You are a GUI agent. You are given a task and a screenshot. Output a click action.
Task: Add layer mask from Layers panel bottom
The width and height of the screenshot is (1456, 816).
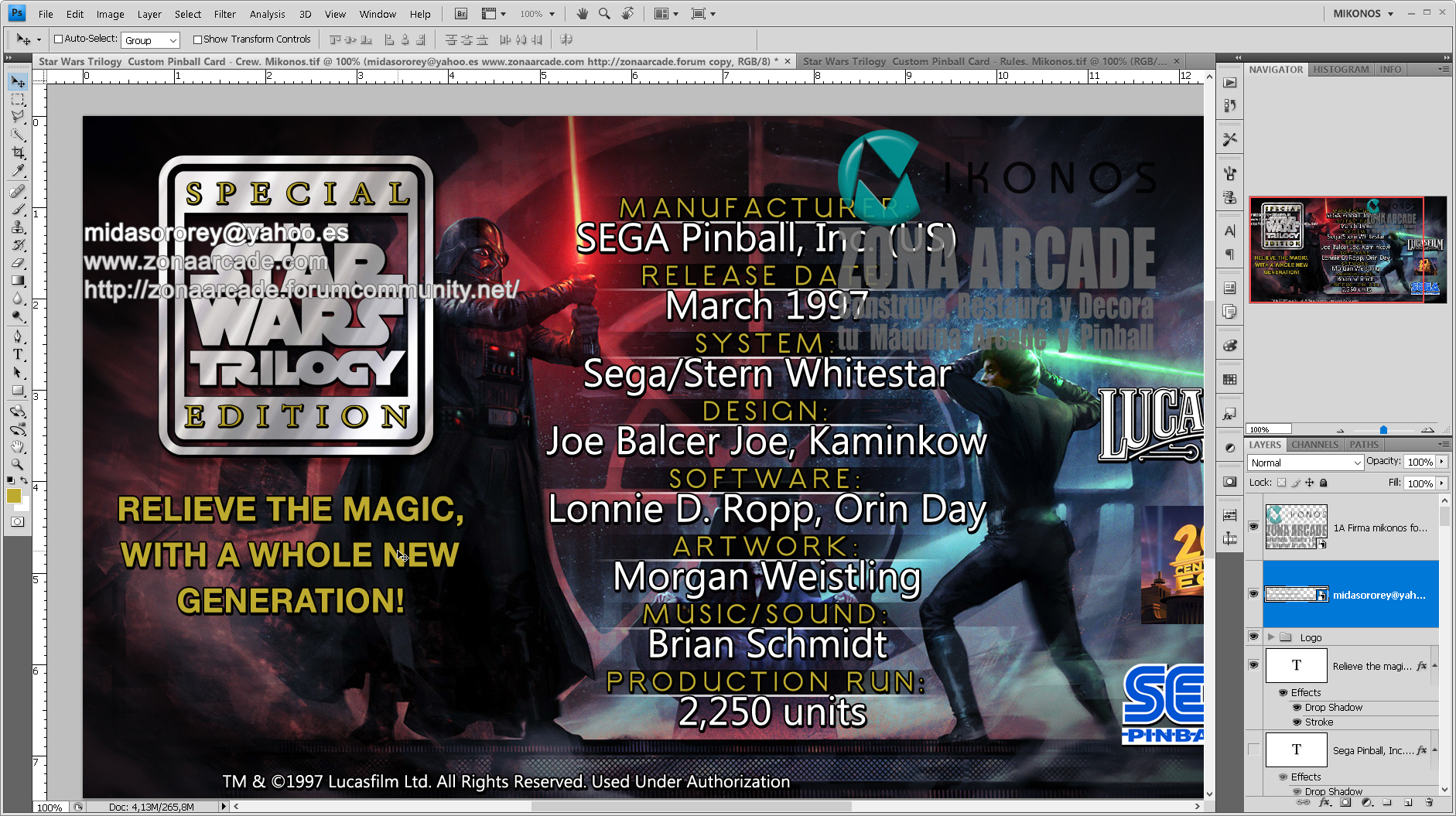pos(1346,802)
